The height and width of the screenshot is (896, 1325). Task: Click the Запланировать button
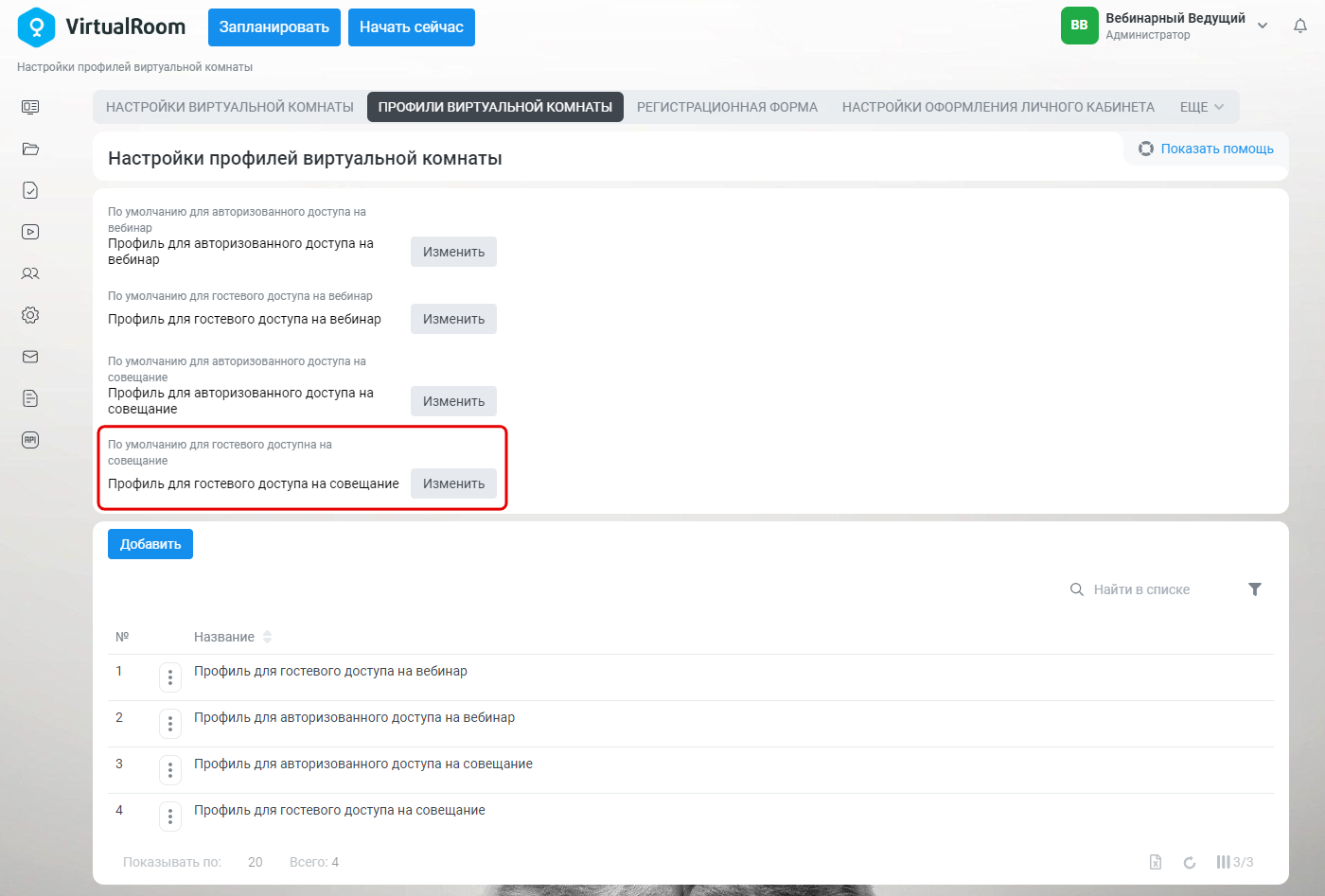tap(274, 27)
